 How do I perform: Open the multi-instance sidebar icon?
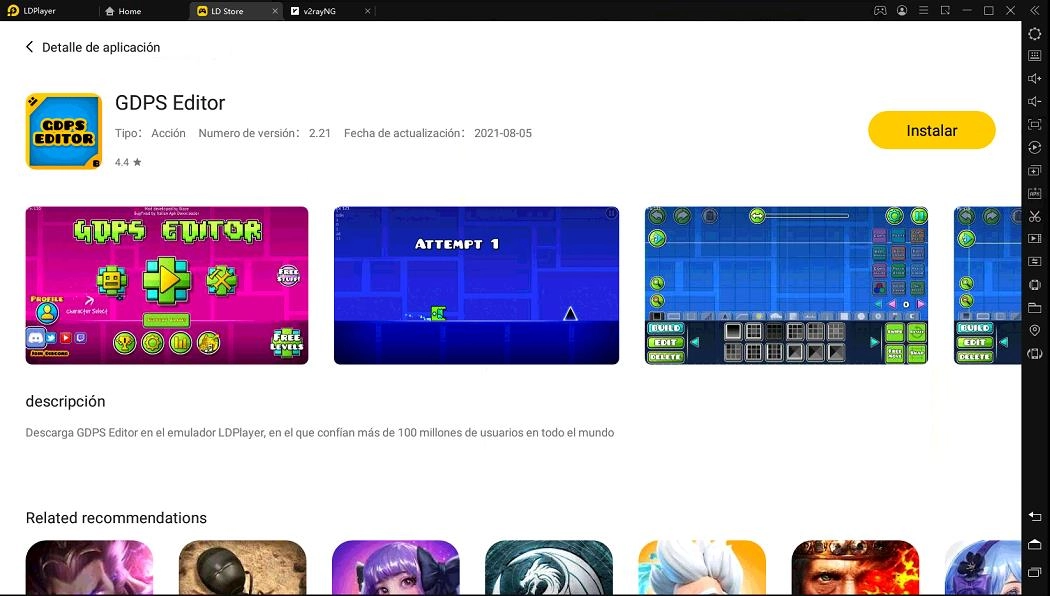[x=1035, y=170]
